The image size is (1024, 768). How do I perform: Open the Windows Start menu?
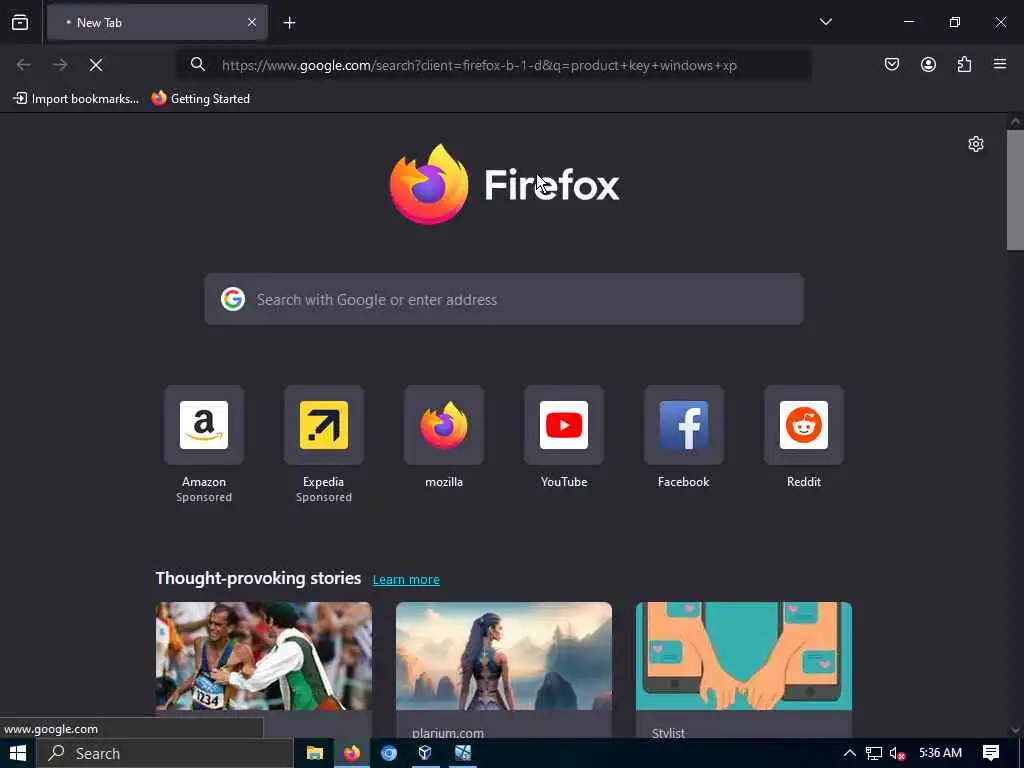18,753
